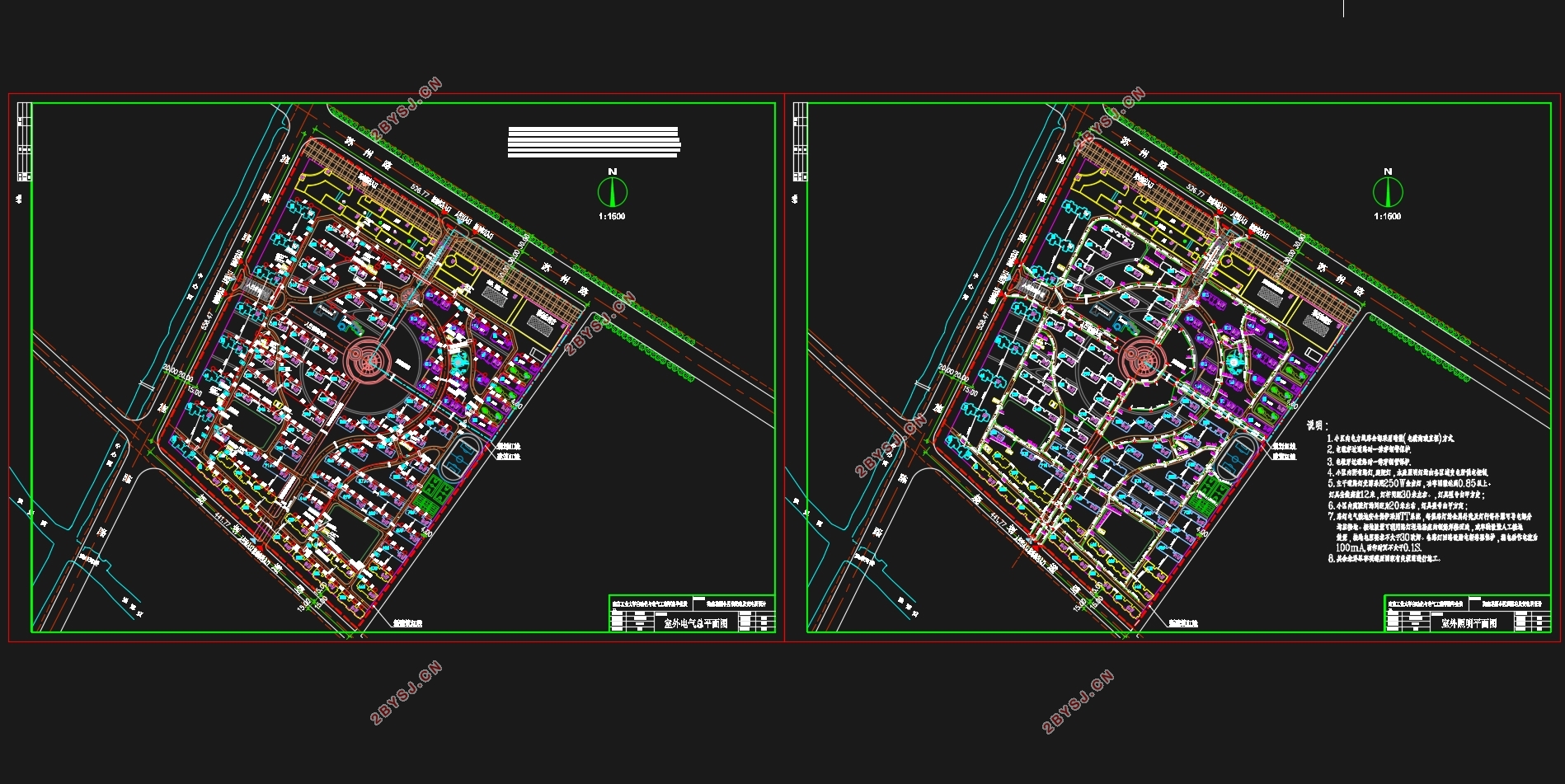Image resolution: width=1565 pixels, height=784 pixels.
Task: Click the 441.72 dimension in left drawing
Action: (223, 520)
